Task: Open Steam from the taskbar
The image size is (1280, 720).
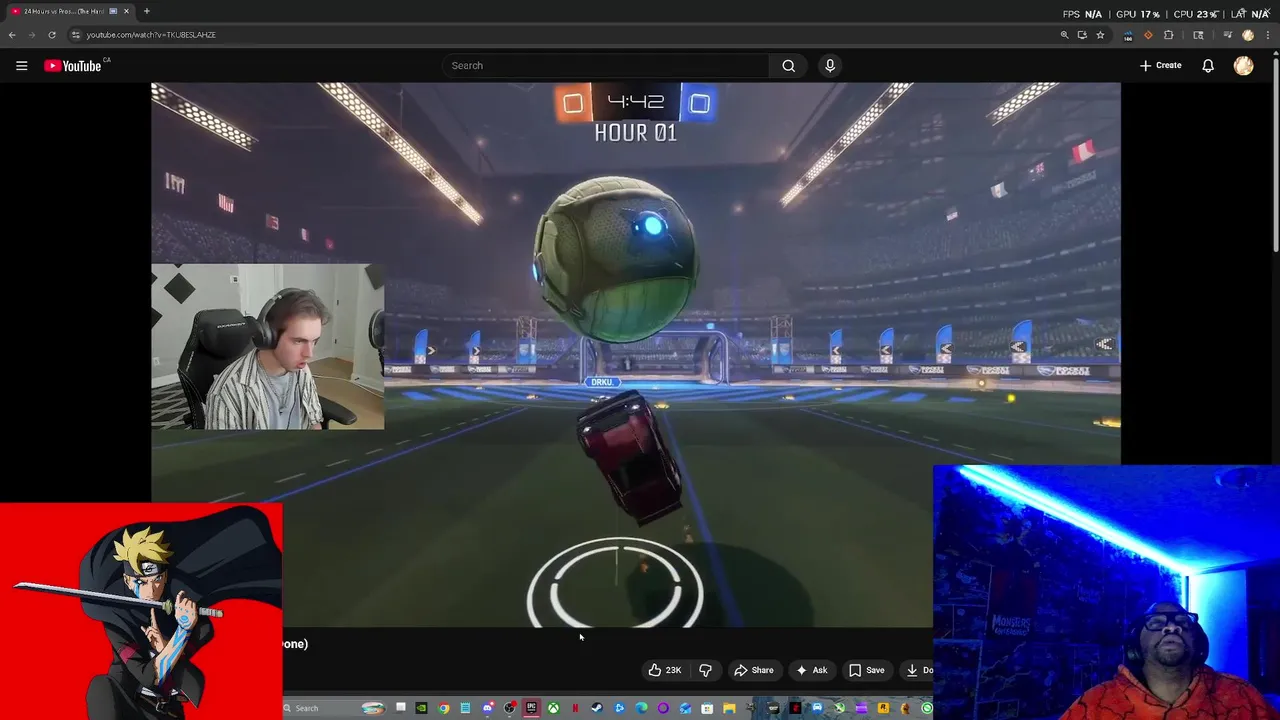Action: tap(597, 708)
